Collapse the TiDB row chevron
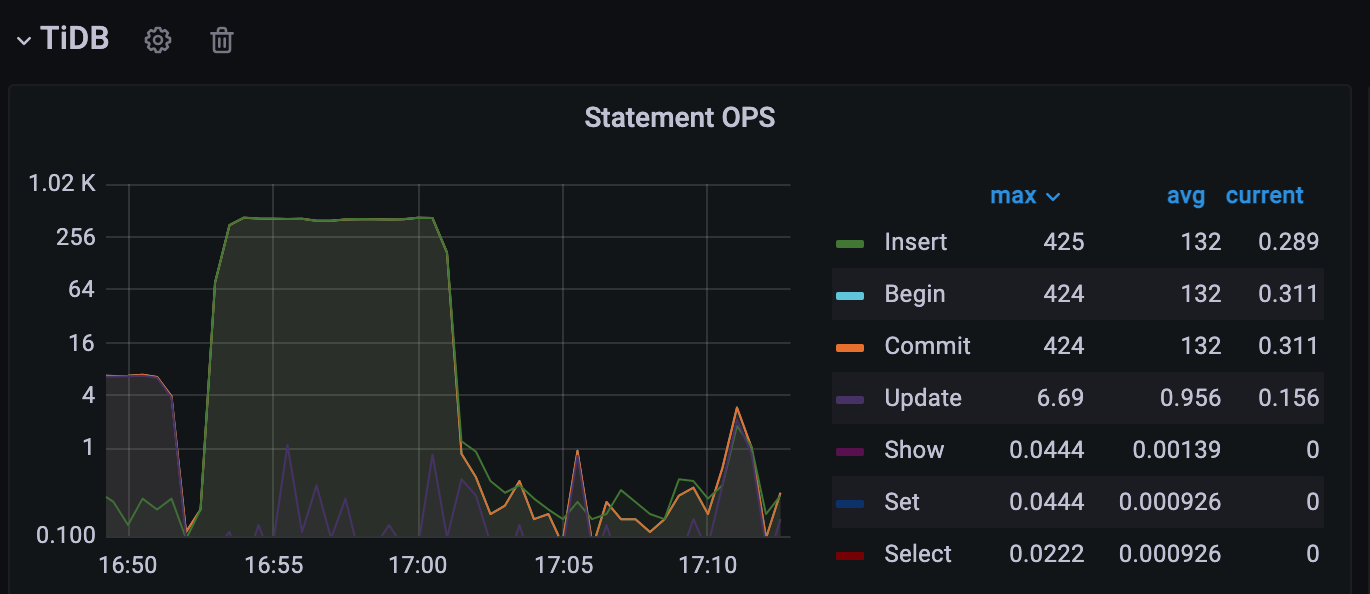This screenshot has height=594, width=1370. click(24, 41)
